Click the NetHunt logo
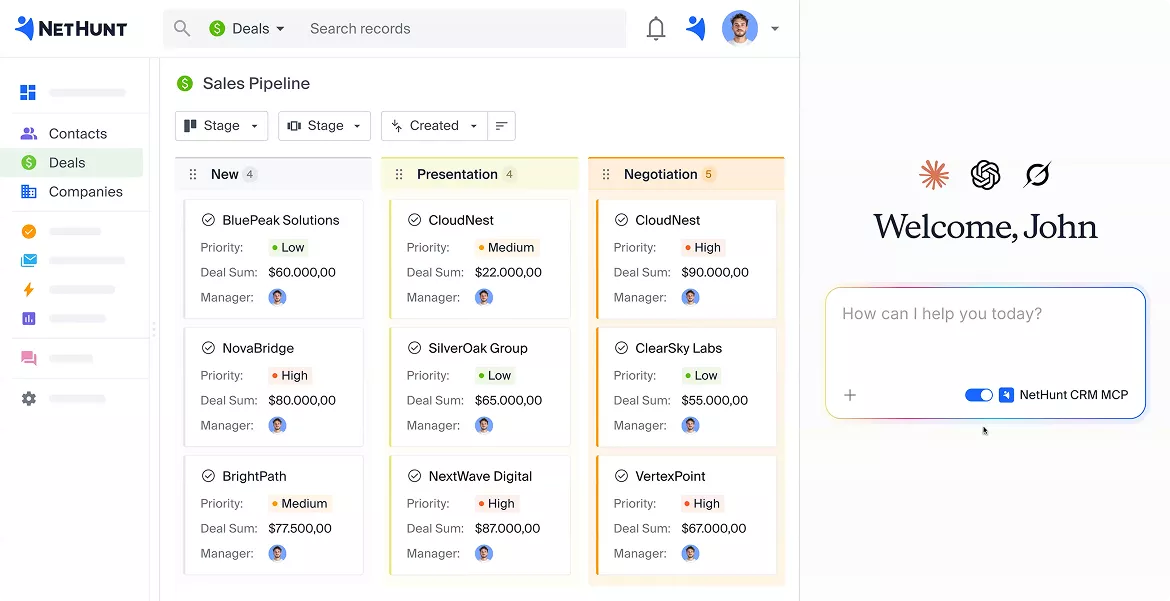 point(71,28)
